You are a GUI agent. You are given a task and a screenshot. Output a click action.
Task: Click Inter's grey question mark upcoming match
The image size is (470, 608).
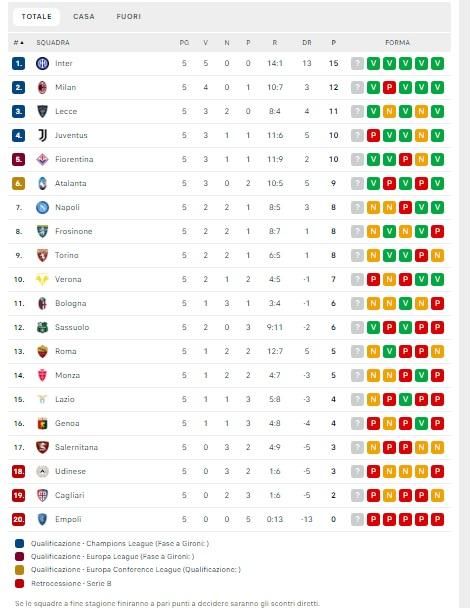tap(357, 63)
